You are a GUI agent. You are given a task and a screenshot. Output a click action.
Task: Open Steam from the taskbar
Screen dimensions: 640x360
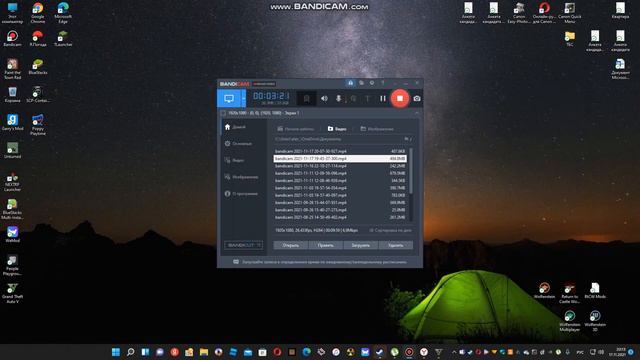pyautogui.click(x=380, y=352)
